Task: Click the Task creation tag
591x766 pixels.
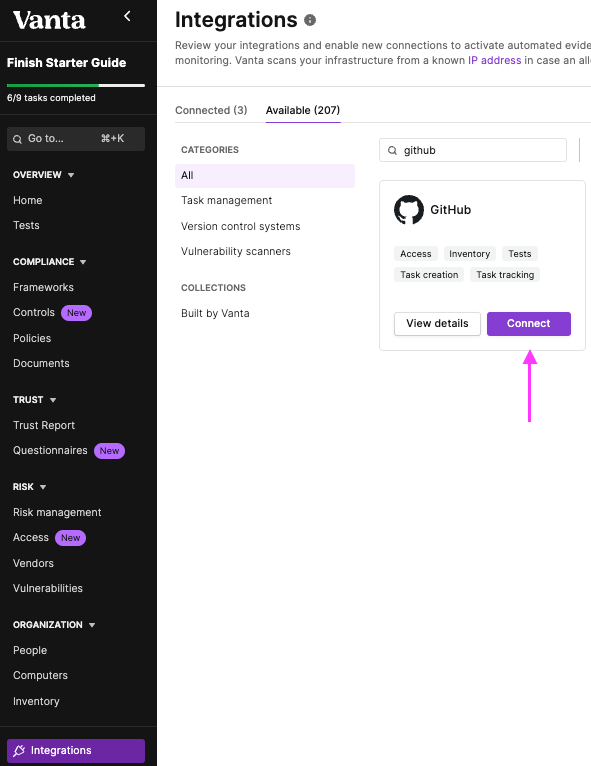Action: [429, 275]
